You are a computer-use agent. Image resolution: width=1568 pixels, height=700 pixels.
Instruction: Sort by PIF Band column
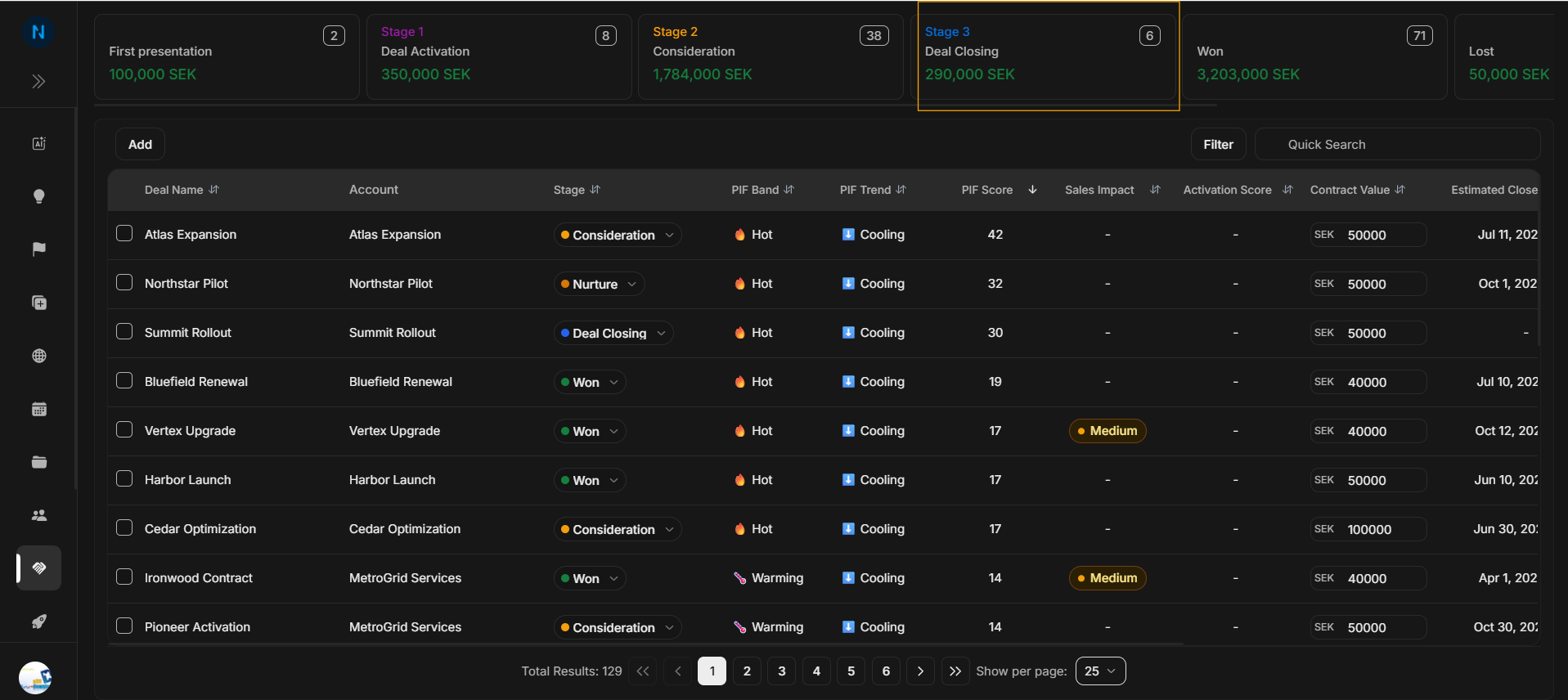789,190
